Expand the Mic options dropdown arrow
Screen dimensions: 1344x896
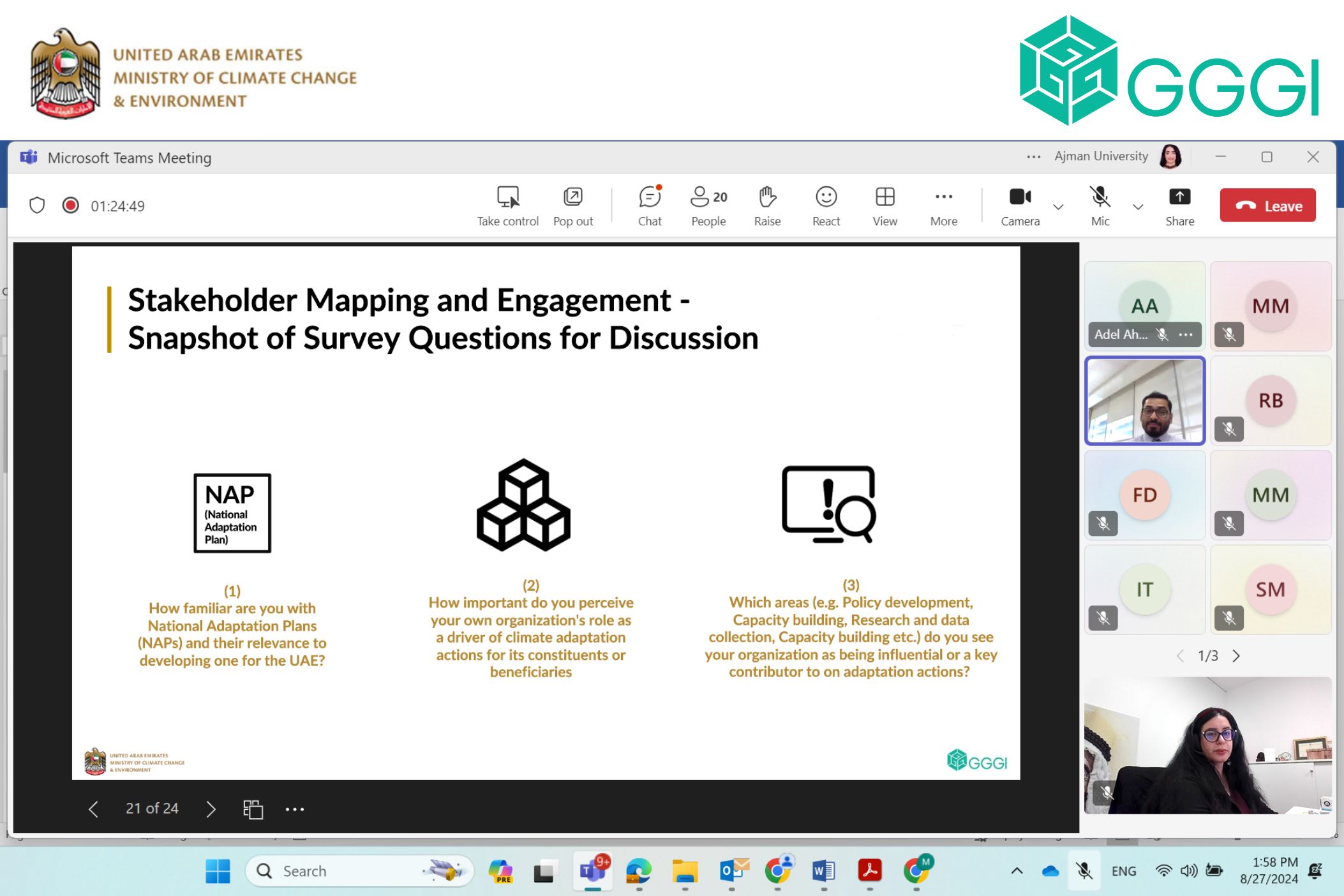(x=1138, y=207)
